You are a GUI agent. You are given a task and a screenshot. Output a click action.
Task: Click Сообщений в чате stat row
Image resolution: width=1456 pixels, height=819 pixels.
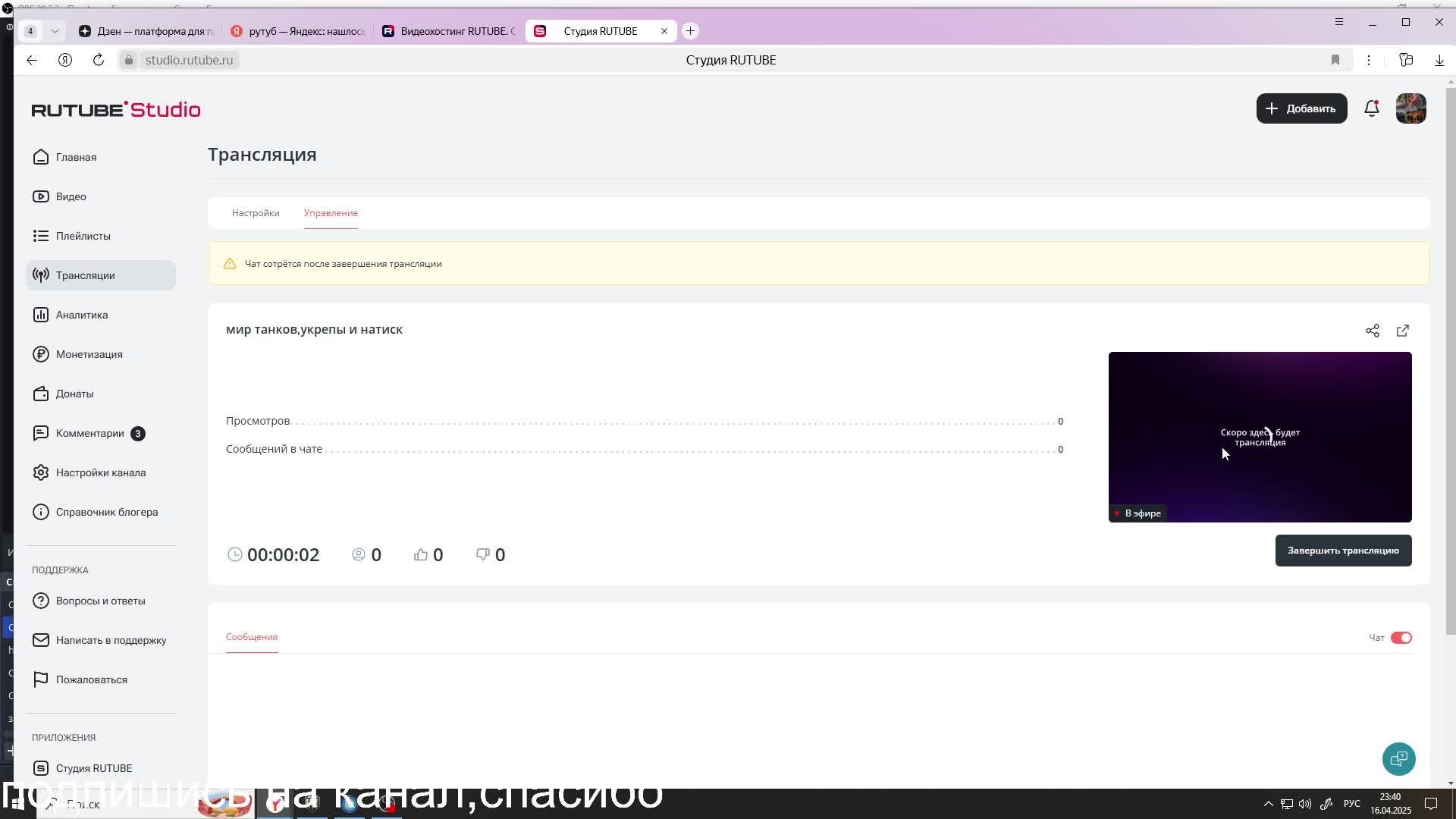coord(645,449)
